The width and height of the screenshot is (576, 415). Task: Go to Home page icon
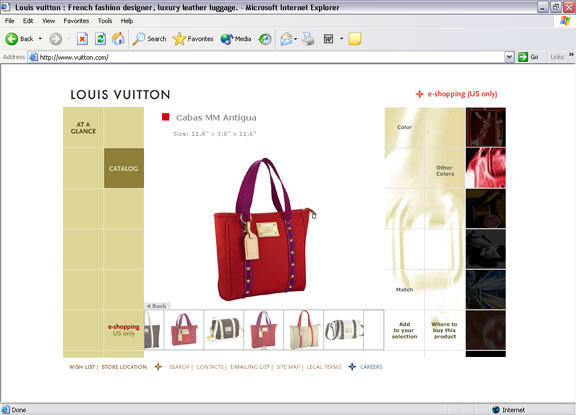(x=118, y=39)
